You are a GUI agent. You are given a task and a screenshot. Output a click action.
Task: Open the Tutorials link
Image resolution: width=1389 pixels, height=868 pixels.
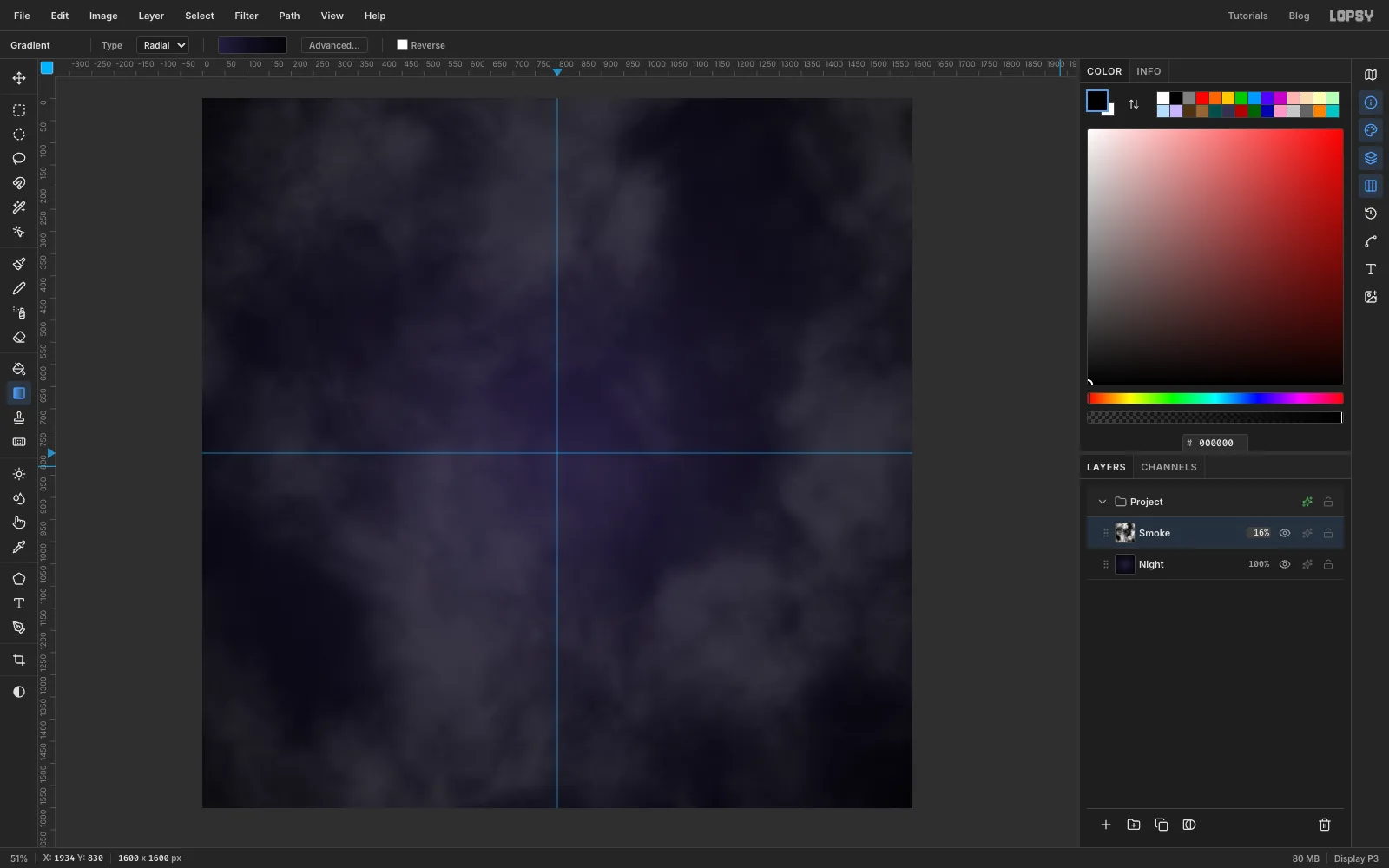click(x=1247, y=16)
